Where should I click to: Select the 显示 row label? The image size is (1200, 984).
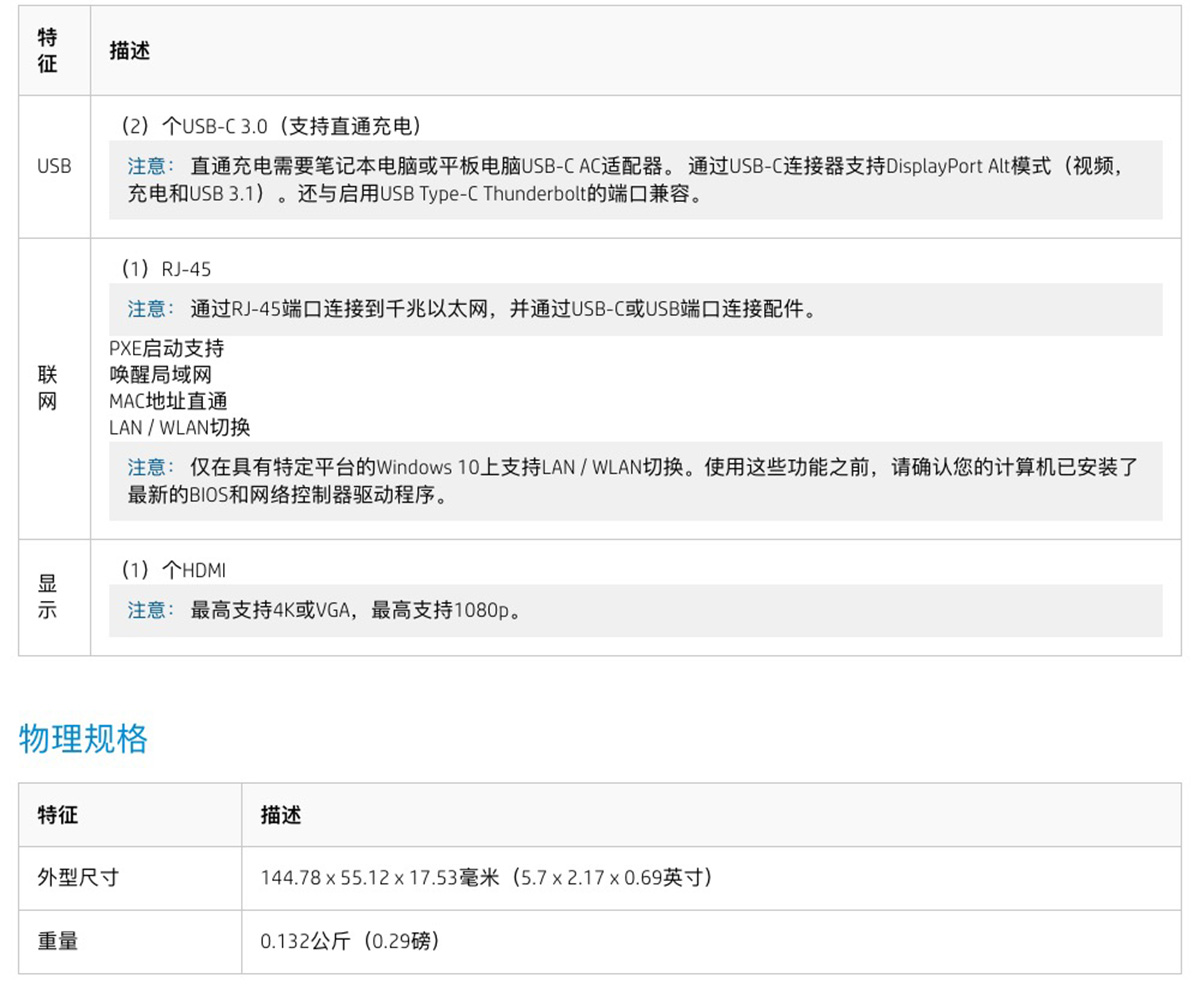(47, 597)
